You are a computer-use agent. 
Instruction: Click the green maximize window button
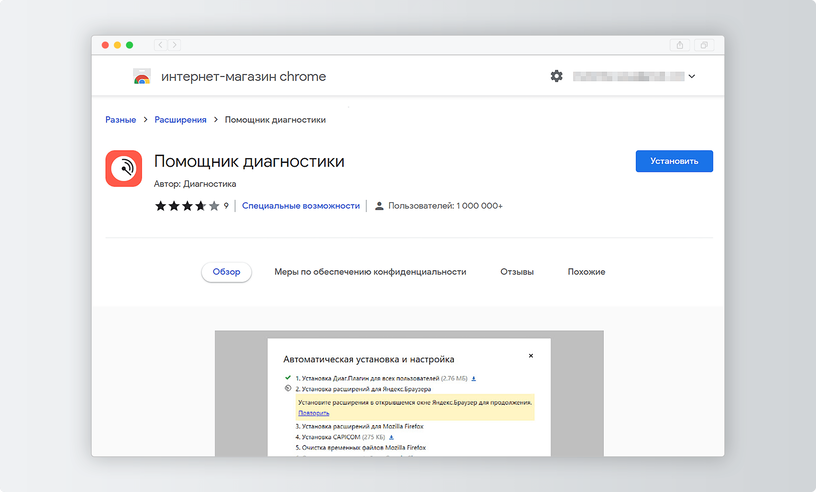click(x=130, y=45)
